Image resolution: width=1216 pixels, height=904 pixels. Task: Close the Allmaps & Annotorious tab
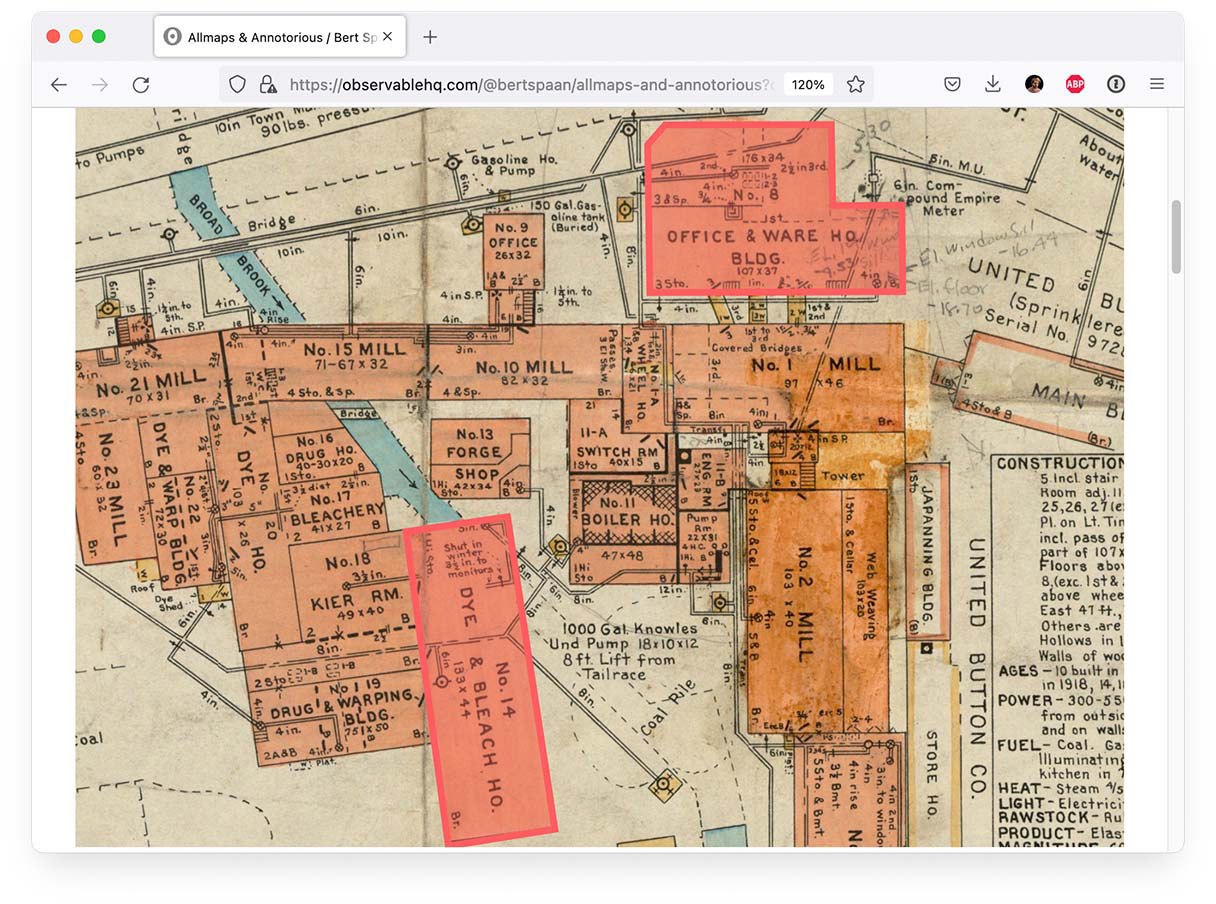click(388, 37)
